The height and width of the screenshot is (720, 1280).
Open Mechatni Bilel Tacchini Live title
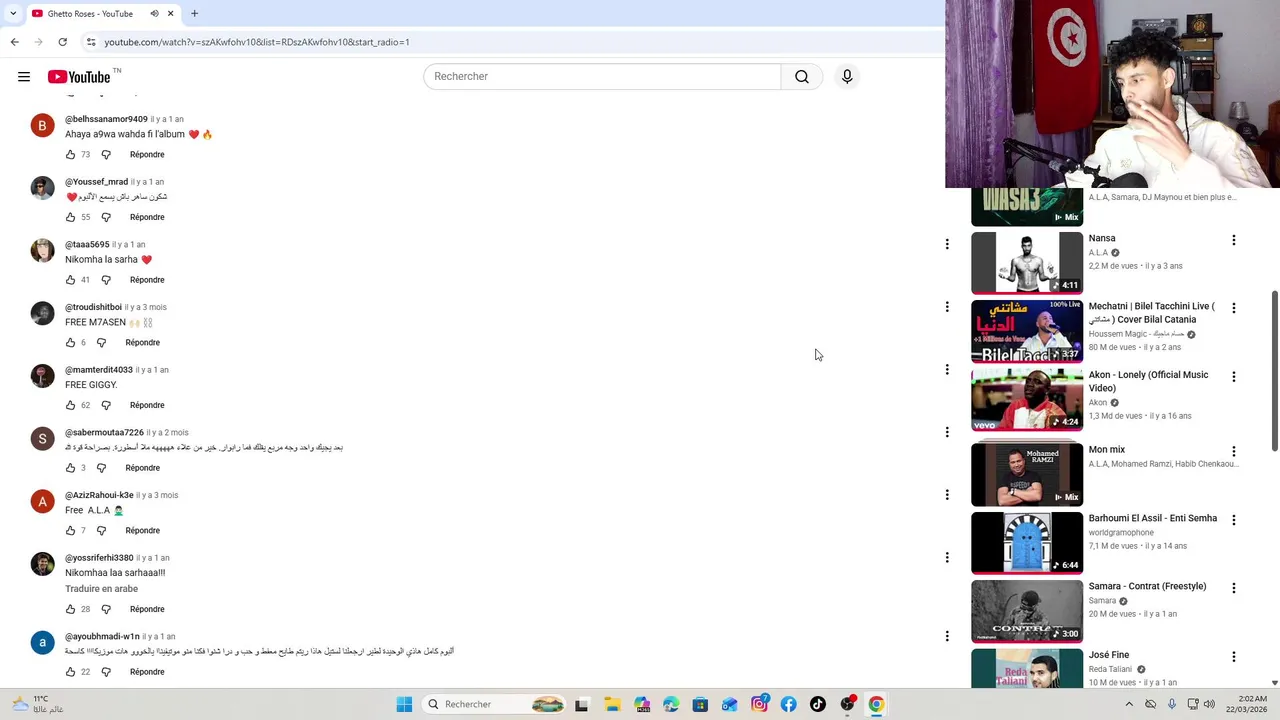[x=1152, y=313]
